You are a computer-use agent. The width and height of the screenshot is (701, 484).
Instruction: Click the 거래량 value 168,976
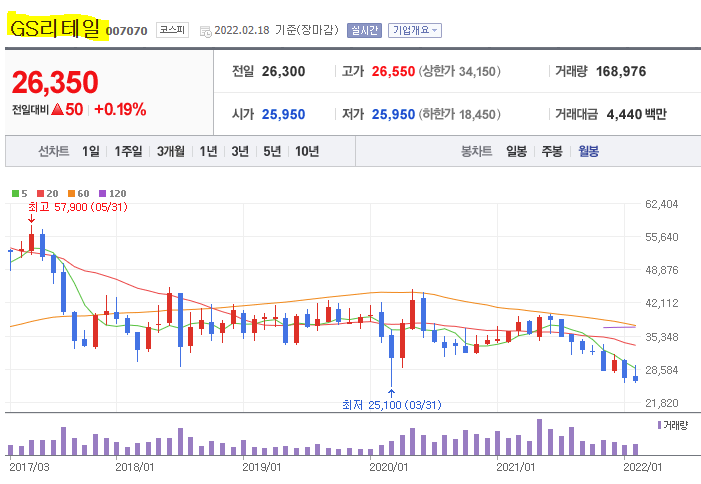(x=621, y=72)
